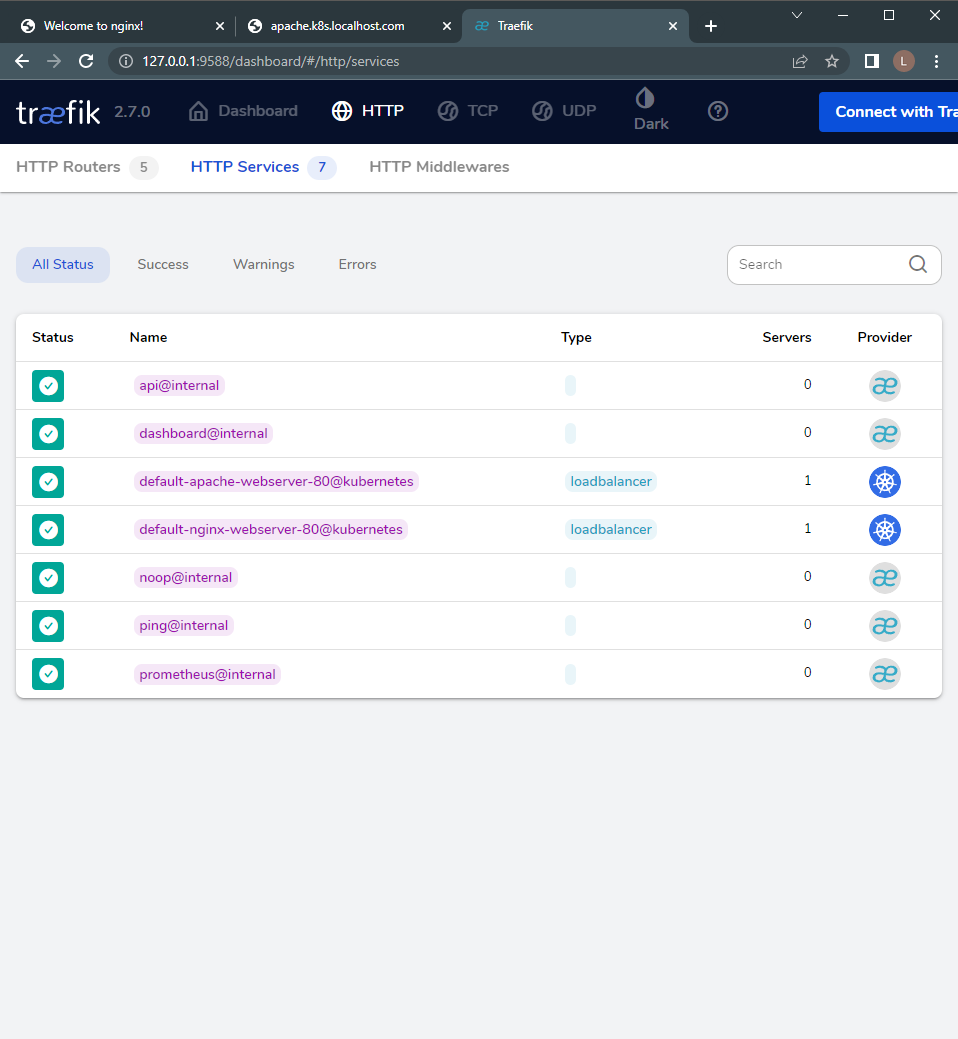
Task: Go to the UDP section
Action: click(x=564, y=111)
